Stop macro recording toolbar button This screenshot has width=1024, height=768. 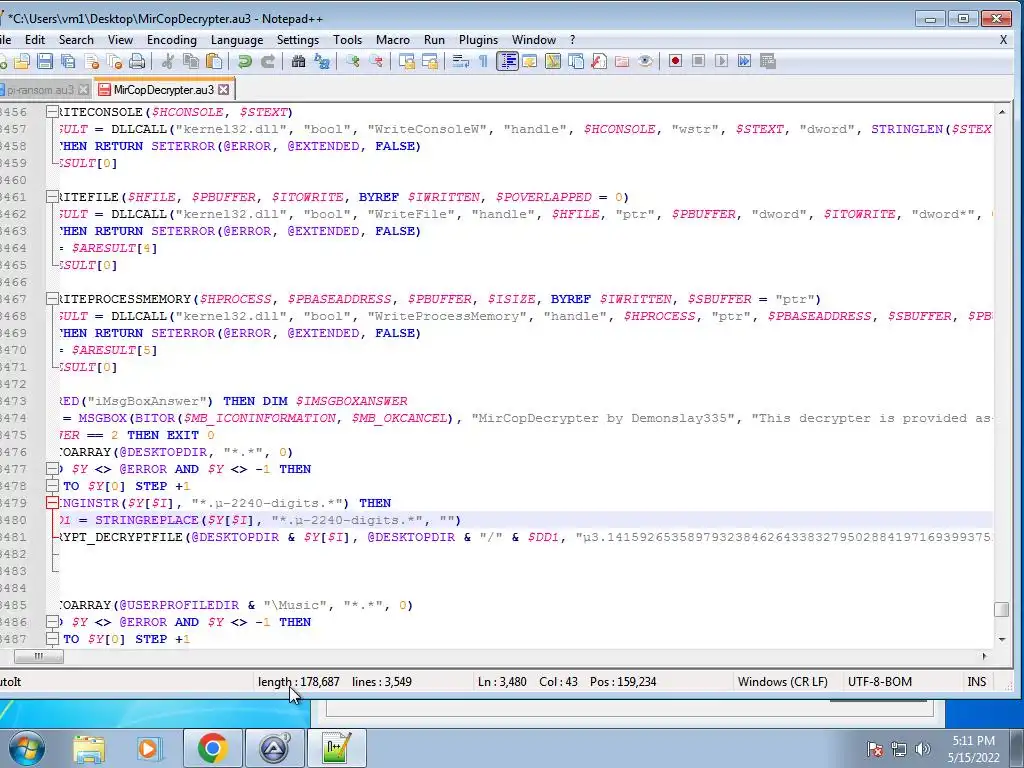click(698, 61)
